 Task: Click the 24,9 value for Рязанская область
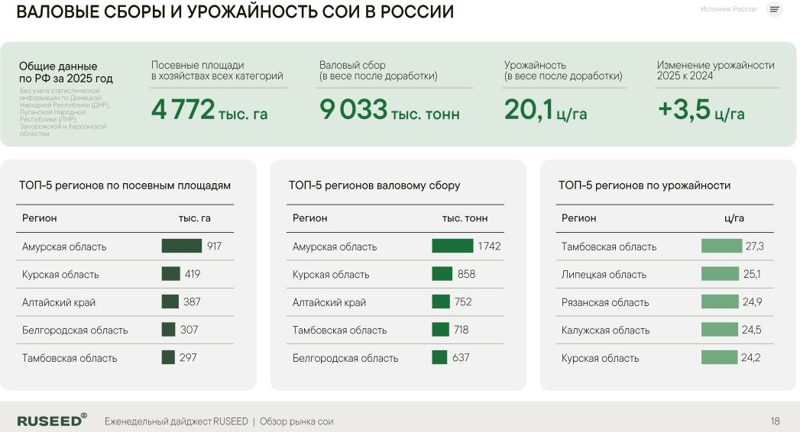(752, 302)
